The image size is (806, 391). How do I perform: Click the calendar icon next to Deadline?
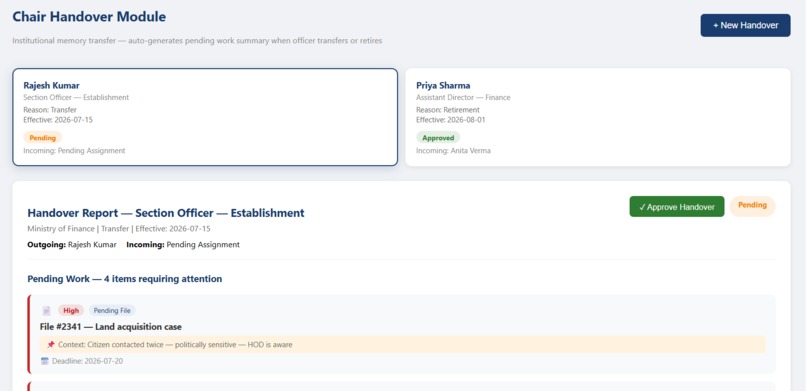point(44,361)
